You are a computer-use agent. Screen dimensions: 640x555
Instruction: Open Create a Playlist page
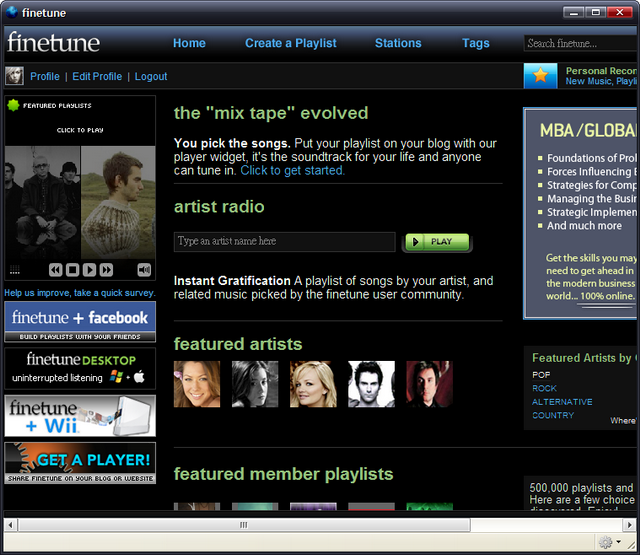291,43
